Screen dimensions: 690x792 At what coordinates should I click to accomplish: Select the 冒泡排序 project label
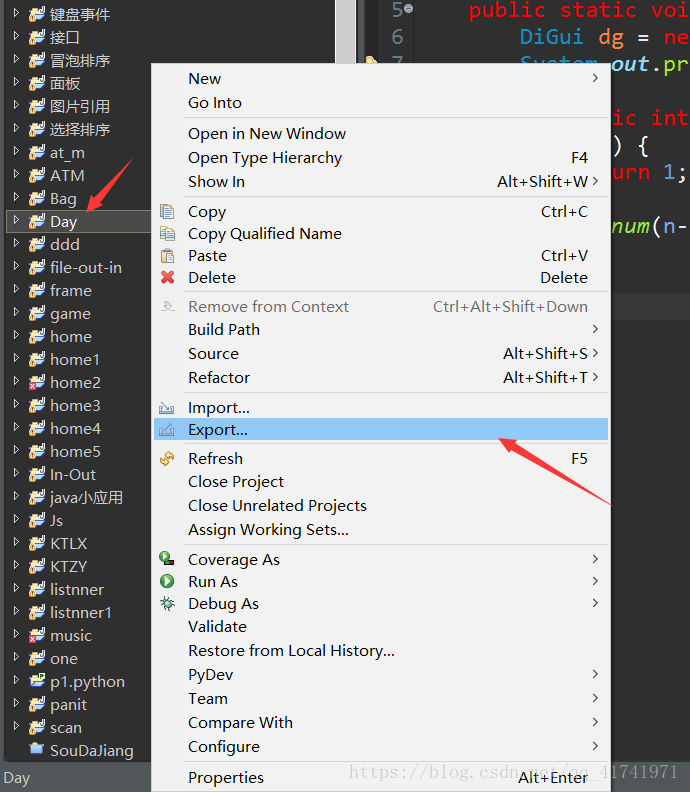pyautogui.click(x=80, y=61)
